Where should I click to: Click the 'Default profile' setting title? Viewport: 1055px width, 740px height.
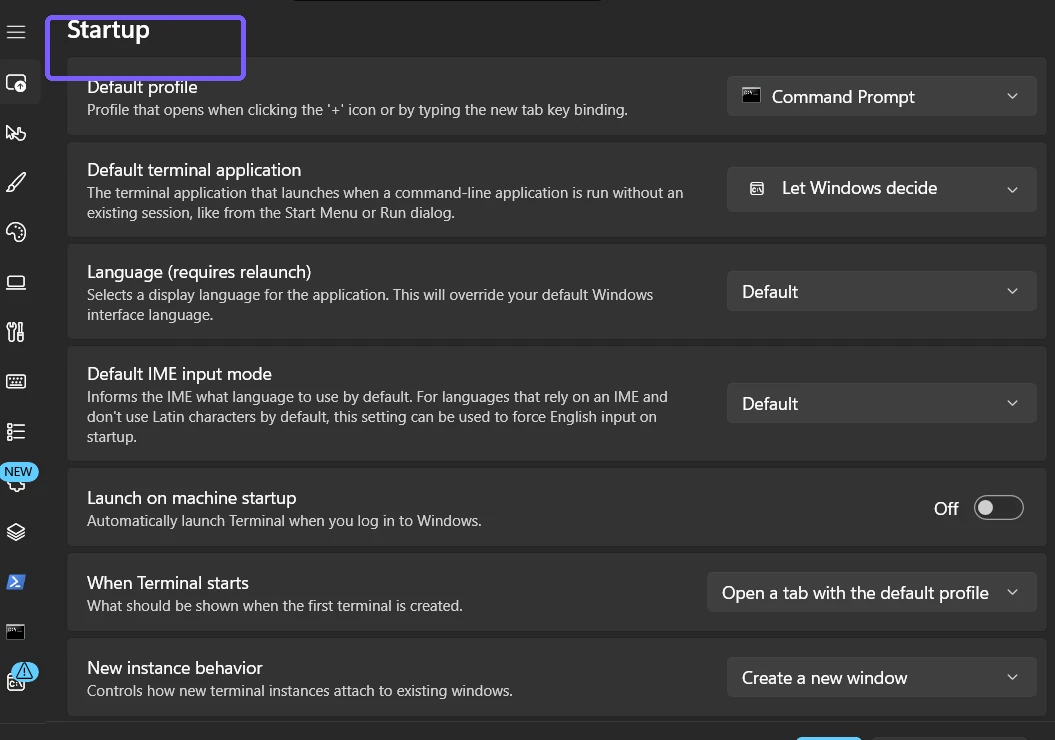(x=142, y=87)
